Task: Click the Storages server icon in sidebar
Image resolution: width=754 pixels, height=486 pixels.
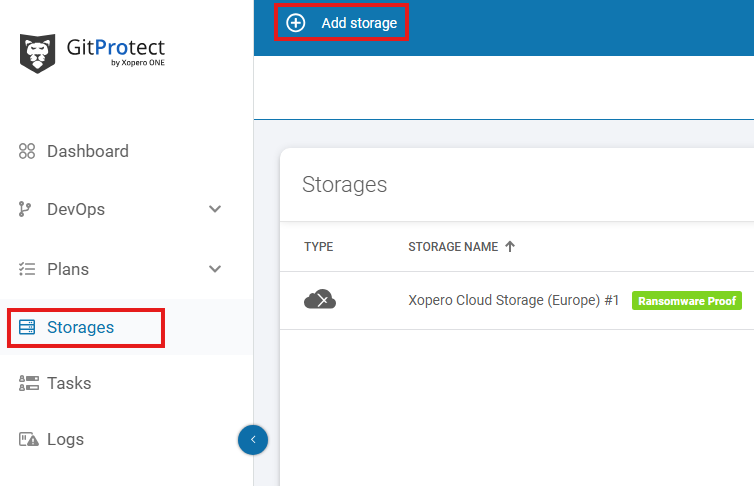Action: click(x=27, y=327)
